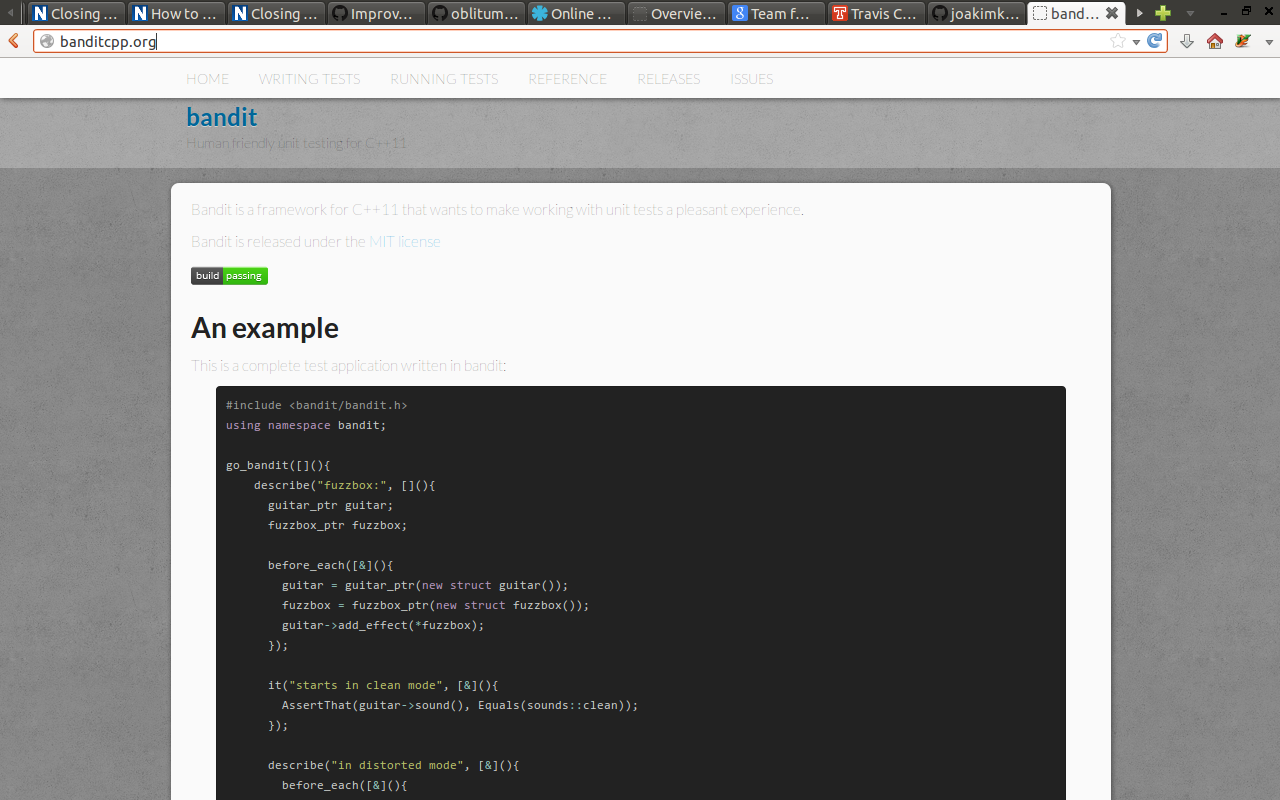1280x800 pixels.
Task: Click the 'describe("in distorted mode"' line
Action: (394, 765)
